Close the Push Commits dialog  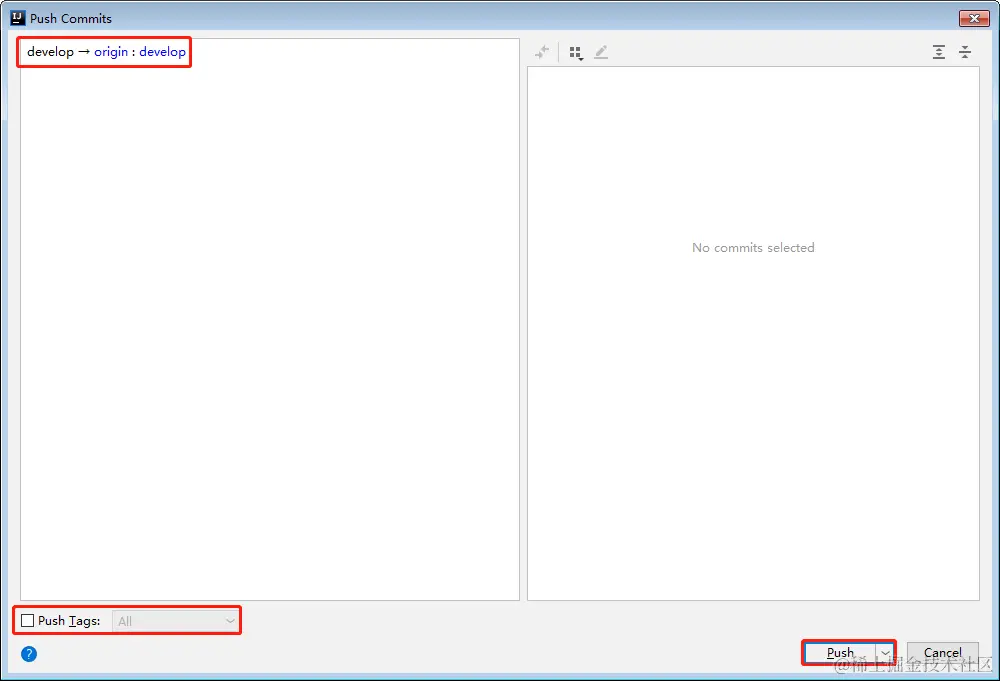tap(974, 18)
